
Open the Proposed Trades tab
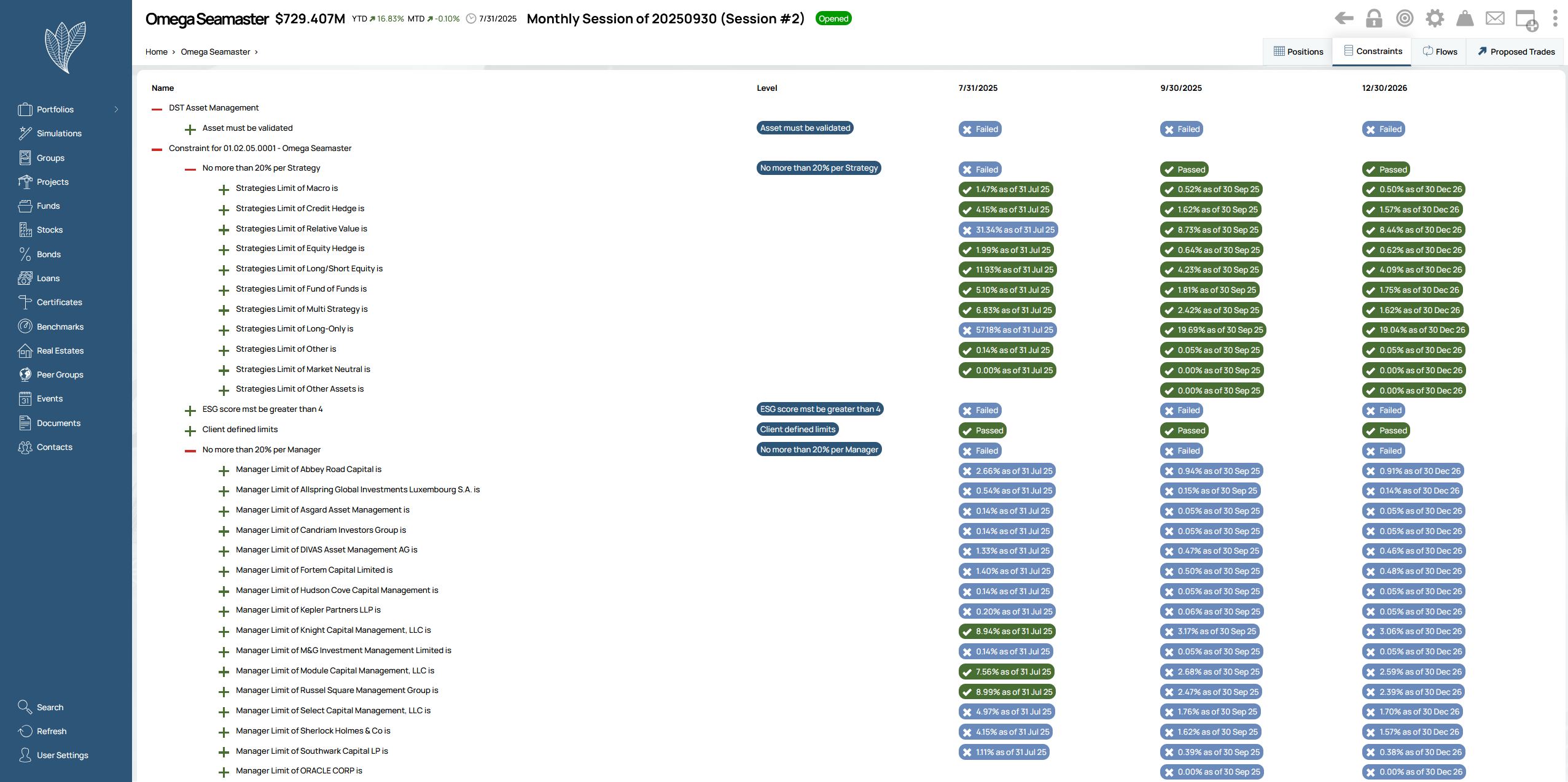coord(1516,52)
